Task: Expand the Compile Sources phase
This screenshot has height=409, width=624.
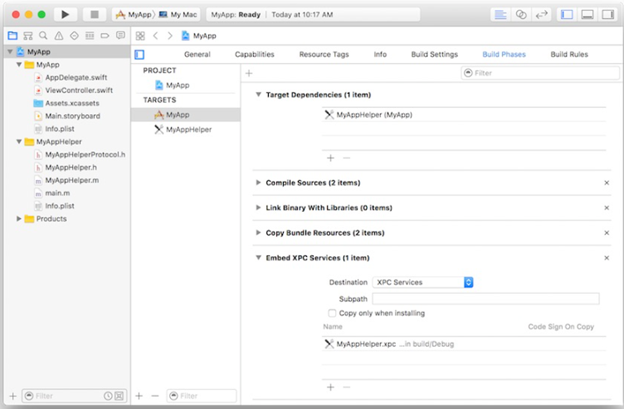Action: point(258,183)
